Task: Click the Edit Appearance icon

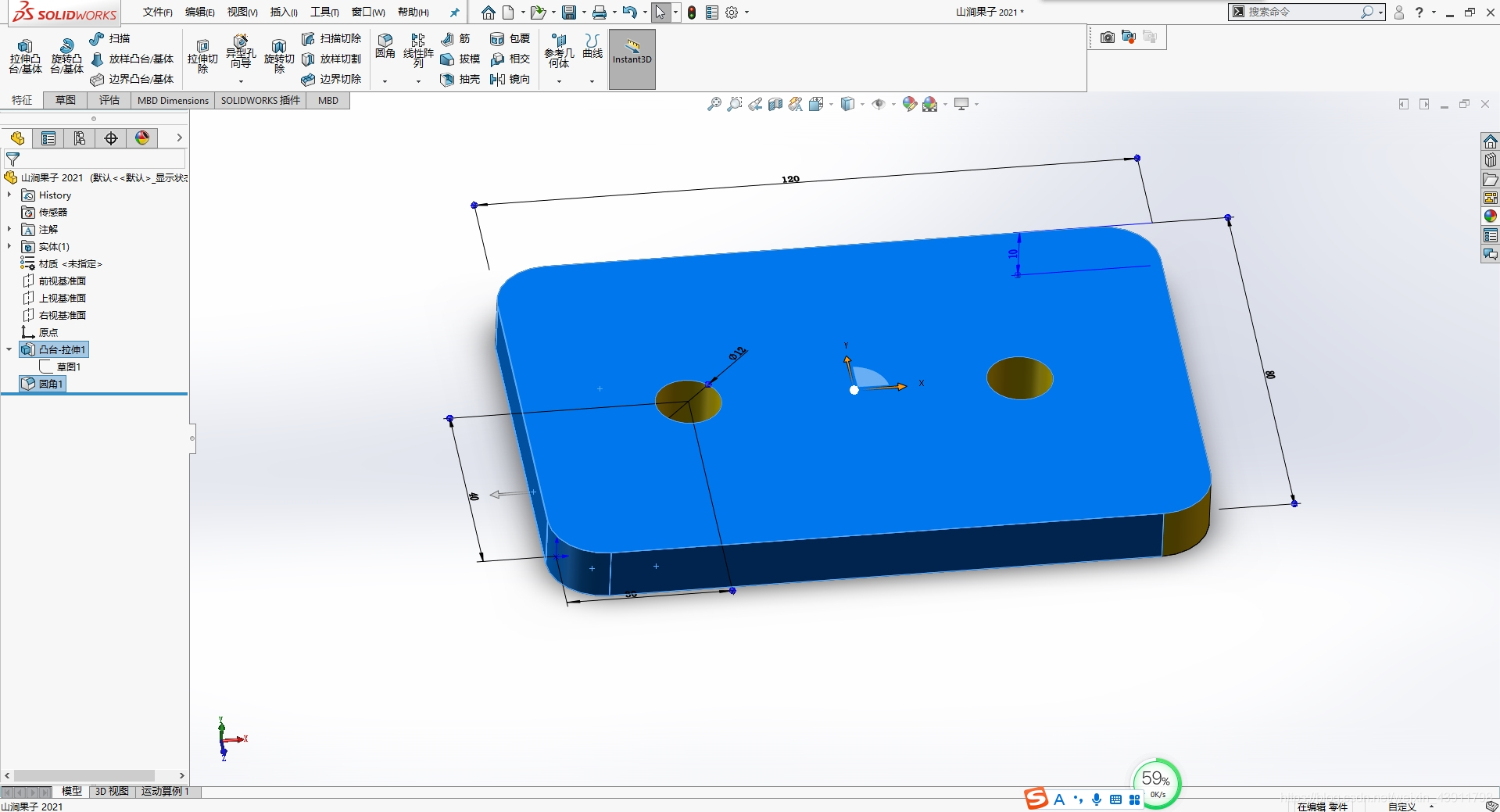Action: [x=909, y=104]
